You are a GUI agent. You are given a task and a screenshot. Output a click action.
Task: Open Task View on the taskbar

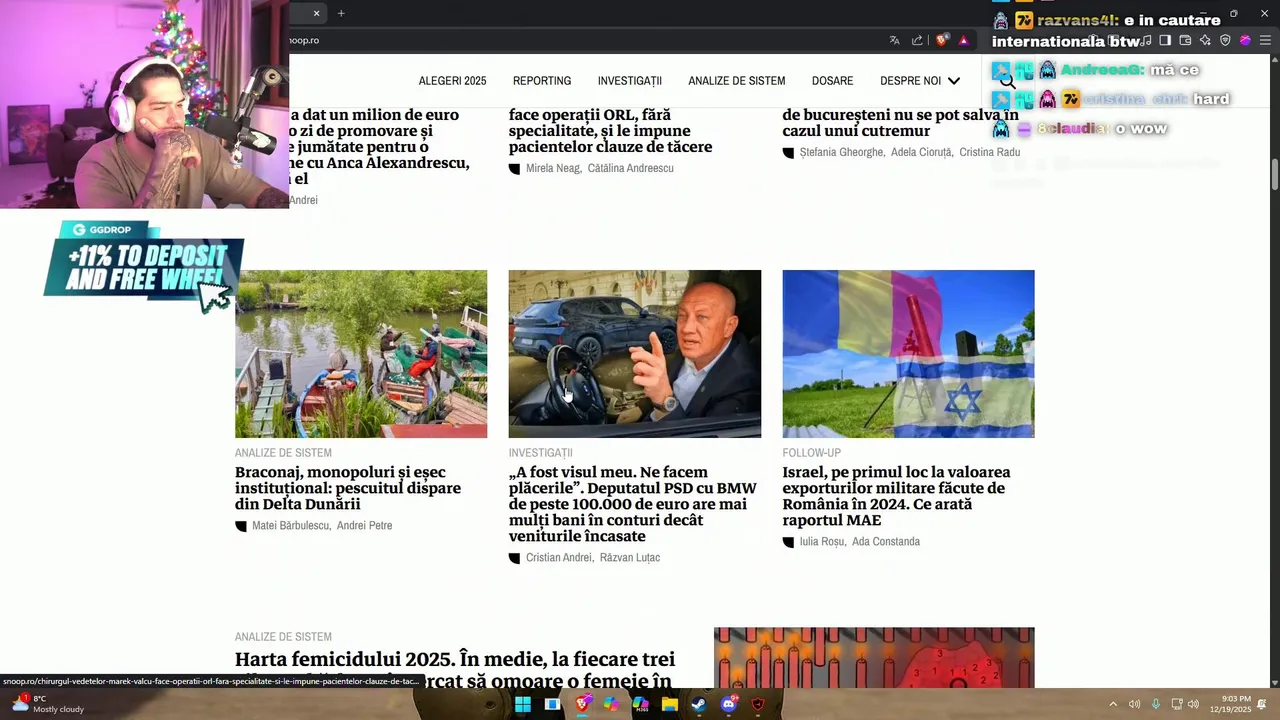552,704
